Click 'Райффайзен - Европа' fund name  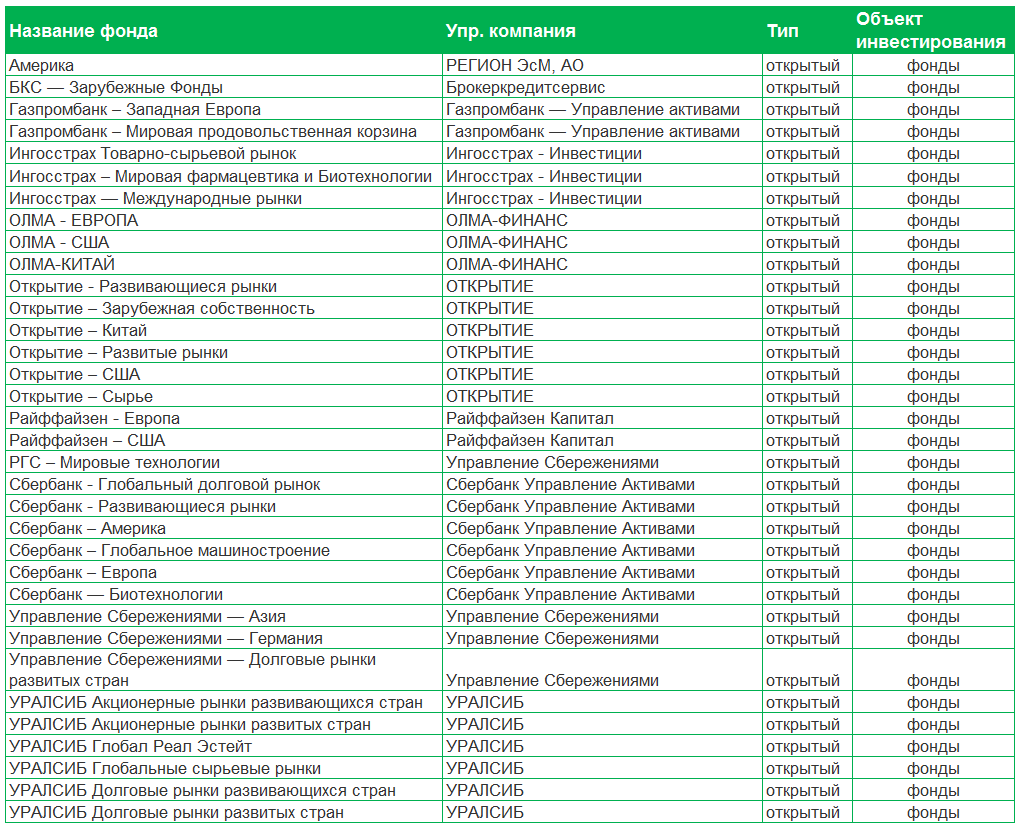pos(94,418)
